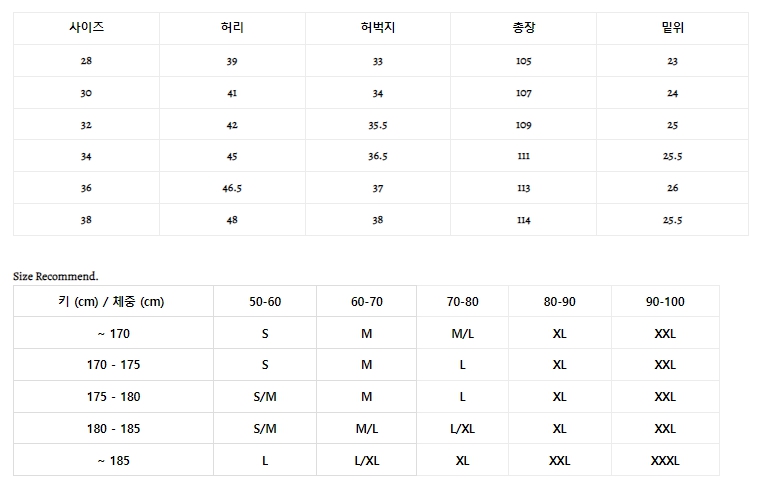Viewport: 768px width, 494px height.
Task: Click the rise value 26
Action: pos(672,188)
